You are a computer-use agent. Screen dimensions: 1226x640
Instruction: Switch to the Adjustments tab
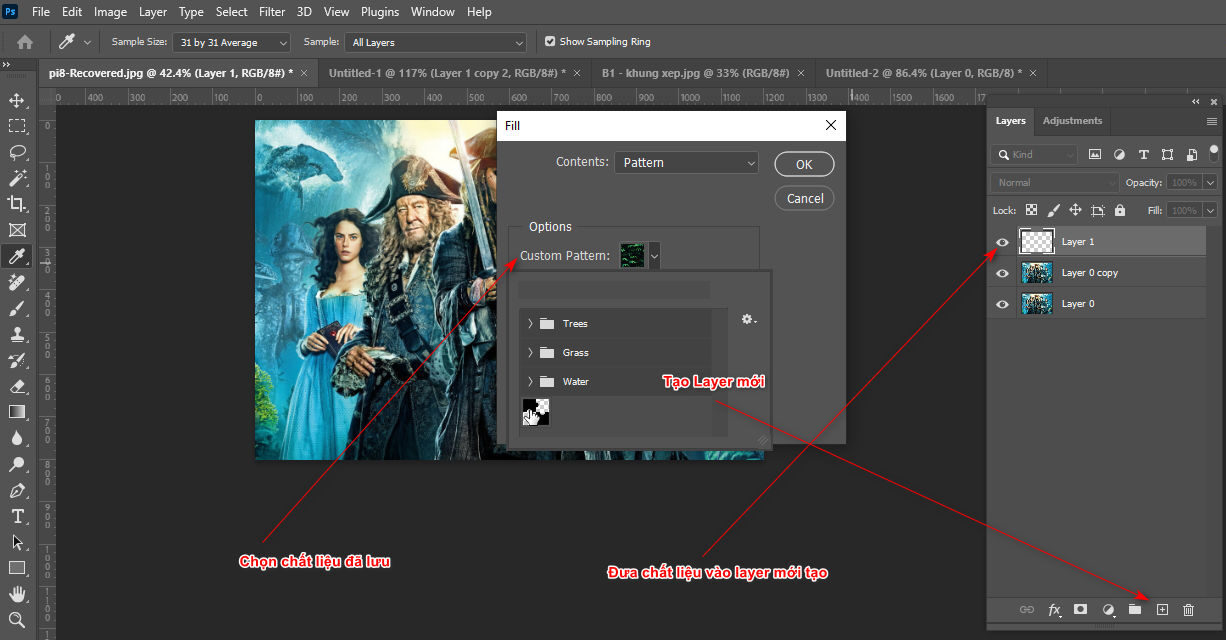tap(1072, 121)
